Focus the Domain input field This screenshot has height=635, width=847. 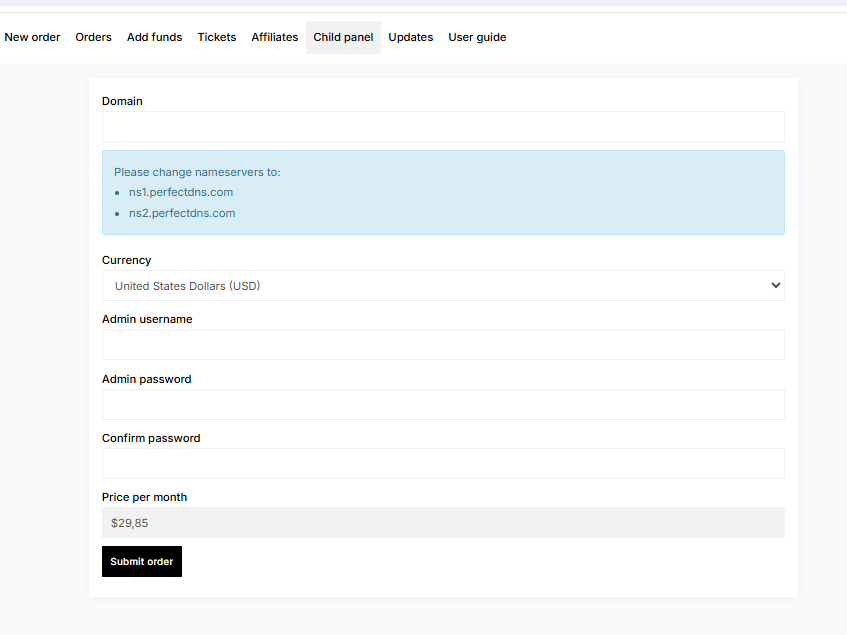[443, 127]
